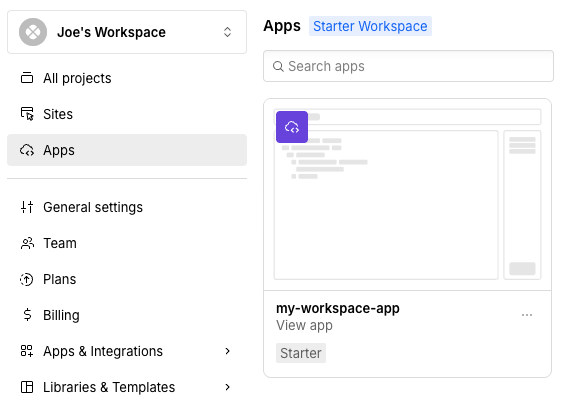Open the my-workspace-app more options menu
This screenshot has width=562, height=416.
[x=527, y=315]
